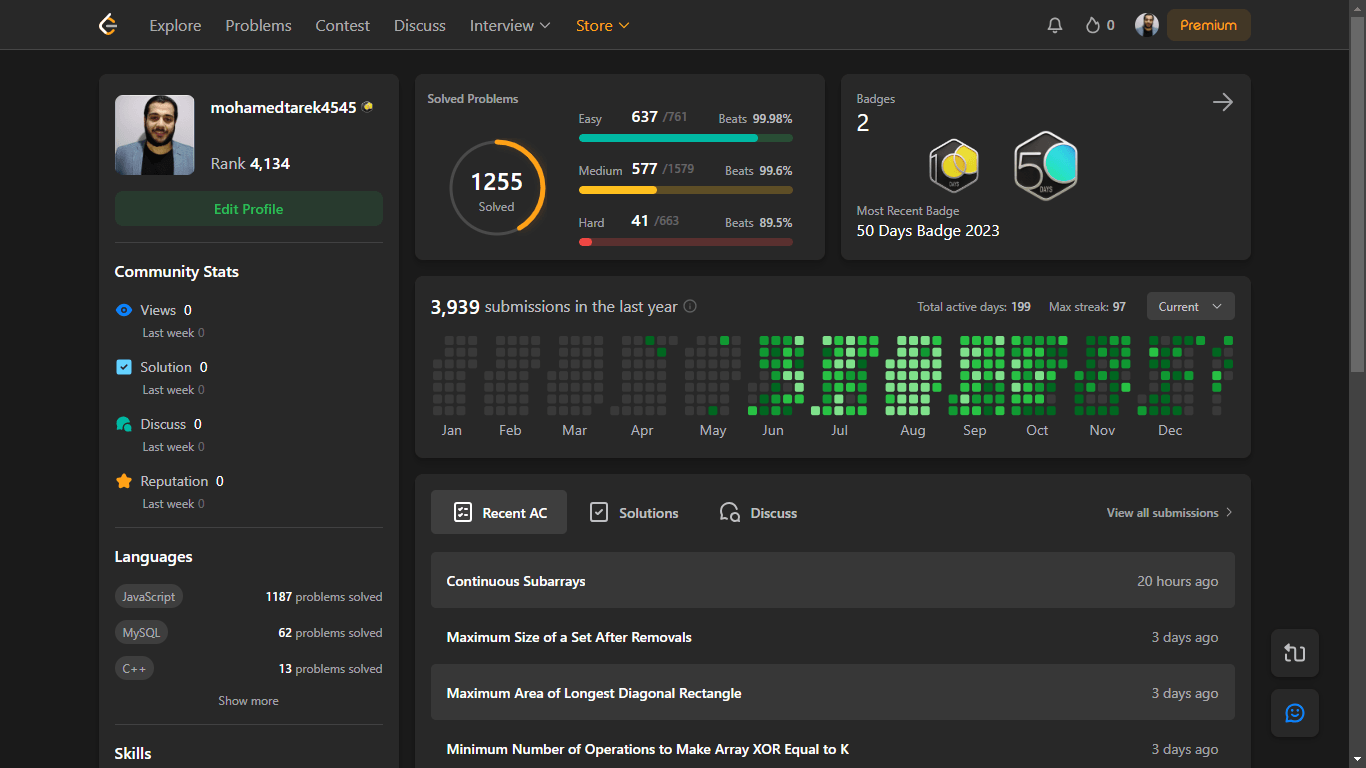Click the Reputation star icon
Screen dimensions: 1366x768
coord(124,481)
